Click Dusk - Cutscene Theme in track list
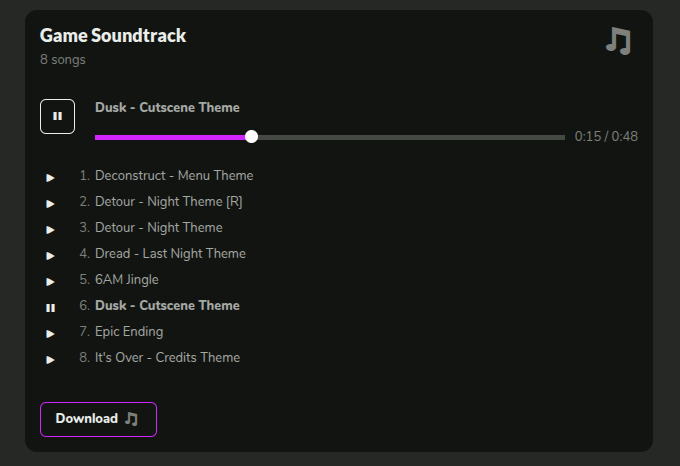The image size is (680, 466). tap(167, 306)
